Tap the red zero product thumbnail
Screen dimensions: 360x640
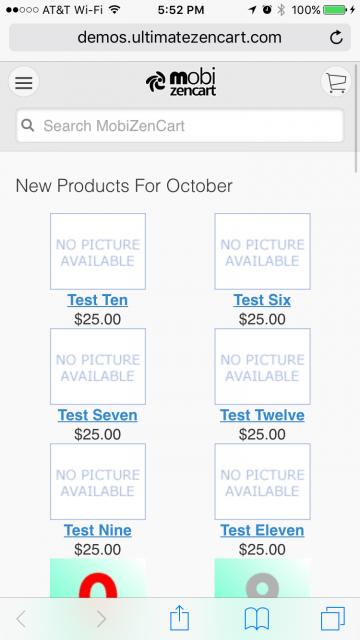click(x=98, y=578)
